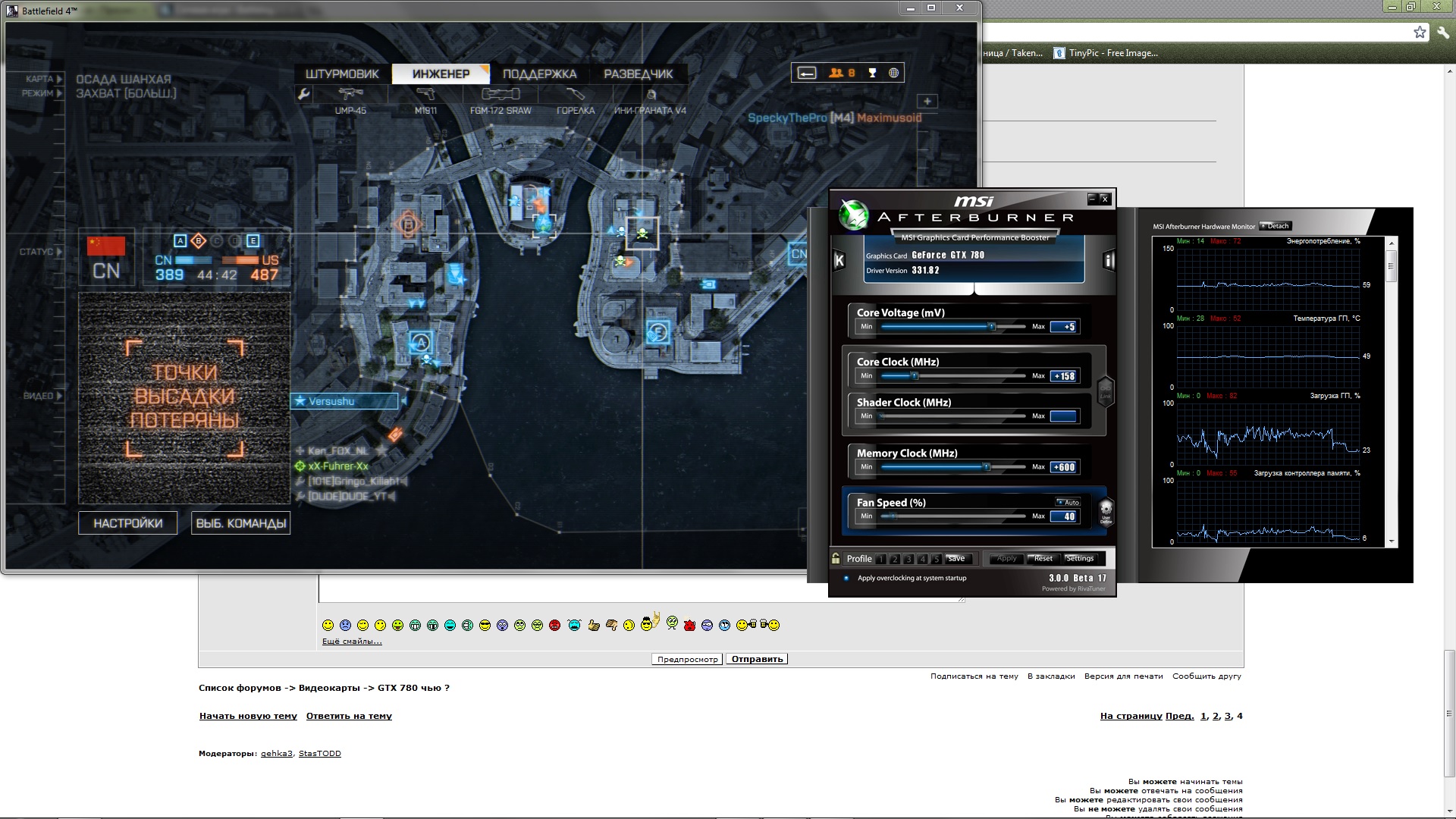This screenshot has height=819, width=1456.
Task: Open the Kombustor "K" button in Afterburner
Action: 839,261
